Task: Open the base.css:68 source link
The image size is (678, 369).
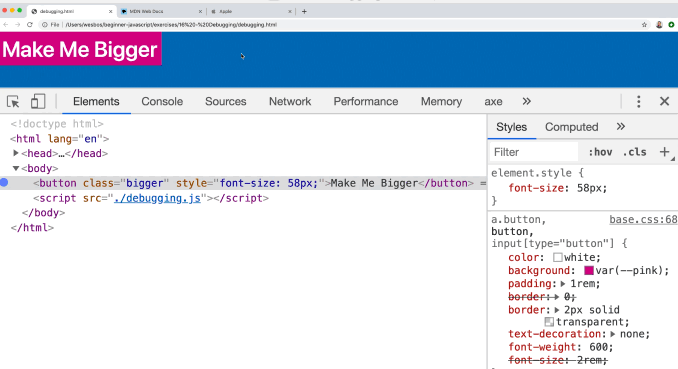Action: [x=643, y=219]
